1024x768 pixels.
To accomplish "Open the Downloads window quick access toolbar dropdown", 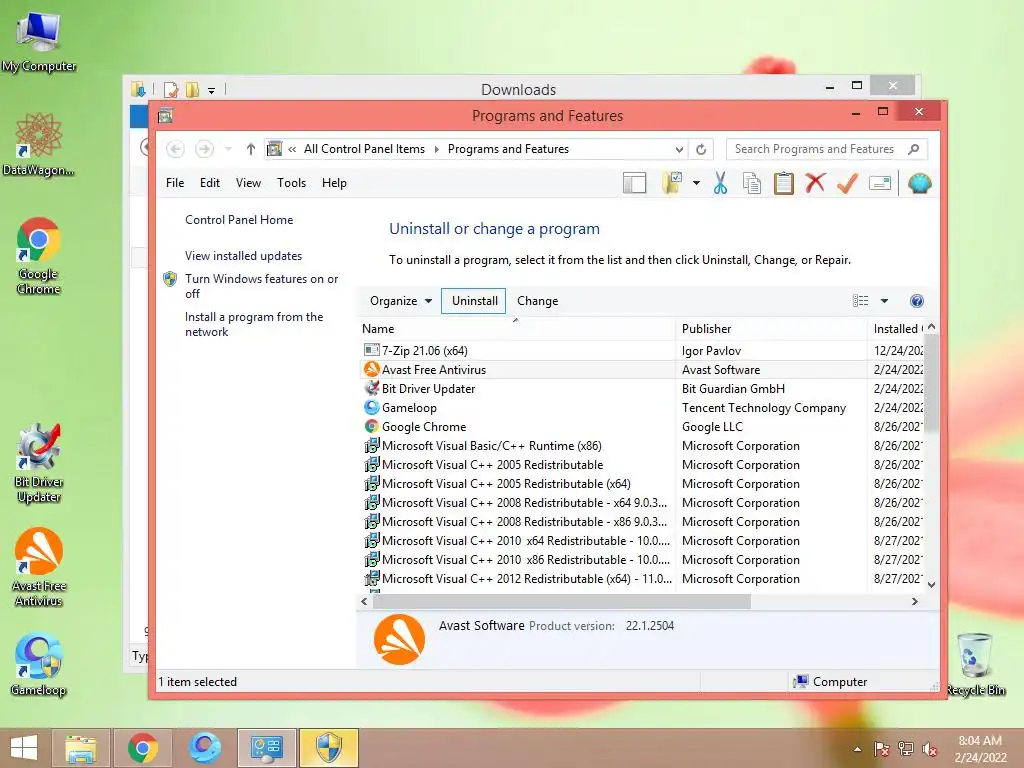I will pos(212,90).
